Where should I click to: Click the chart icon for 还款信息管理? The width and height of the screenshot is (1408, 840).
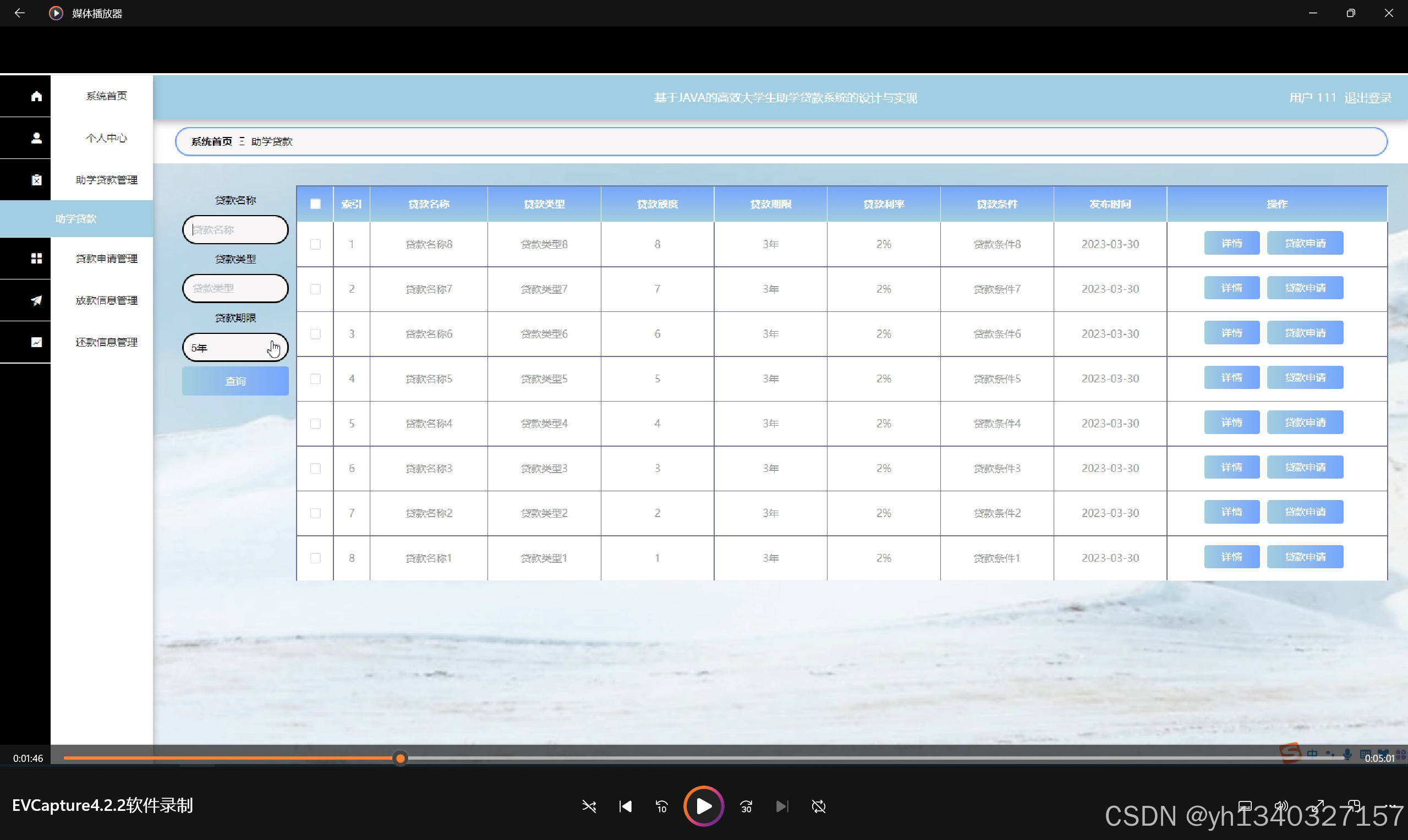coord(36,343)
